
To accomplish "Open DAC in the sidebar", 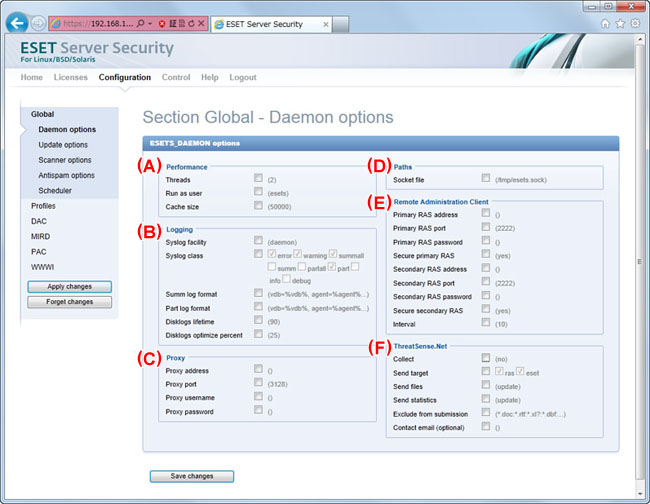I will pyautogui.click(x=39, y=221).
